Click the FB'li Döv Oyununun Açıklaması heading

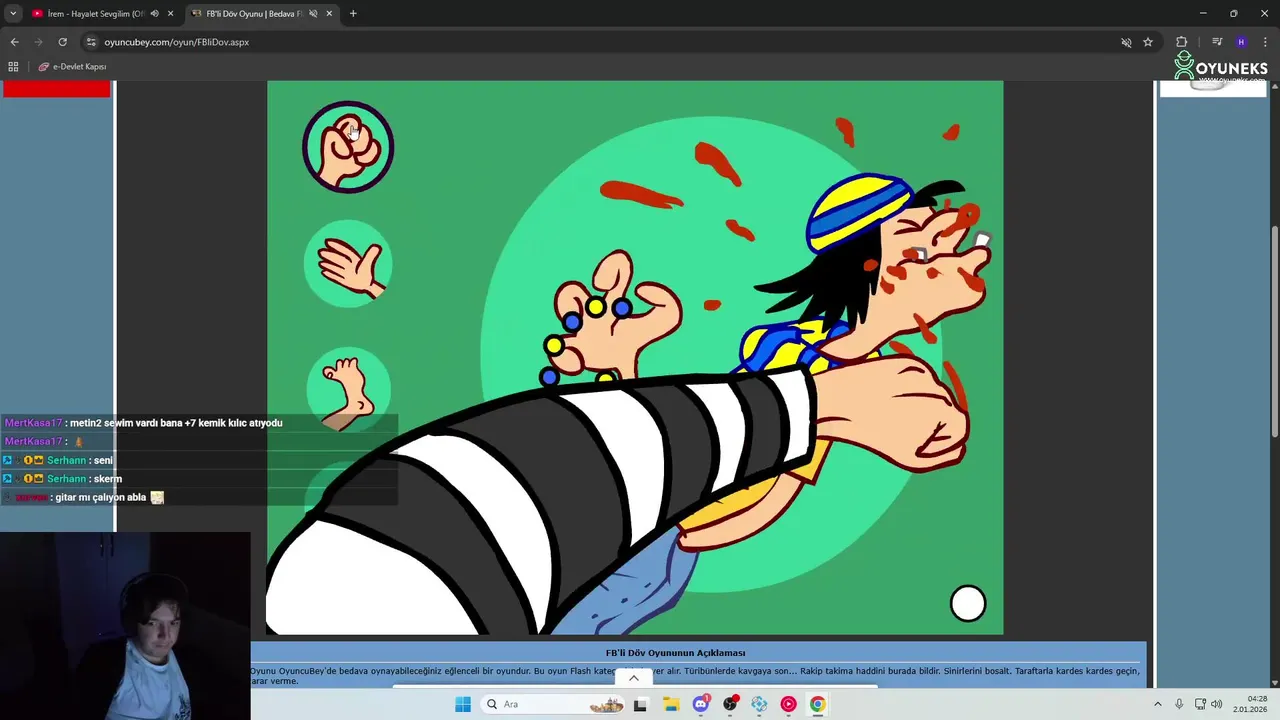coord(675,652)
